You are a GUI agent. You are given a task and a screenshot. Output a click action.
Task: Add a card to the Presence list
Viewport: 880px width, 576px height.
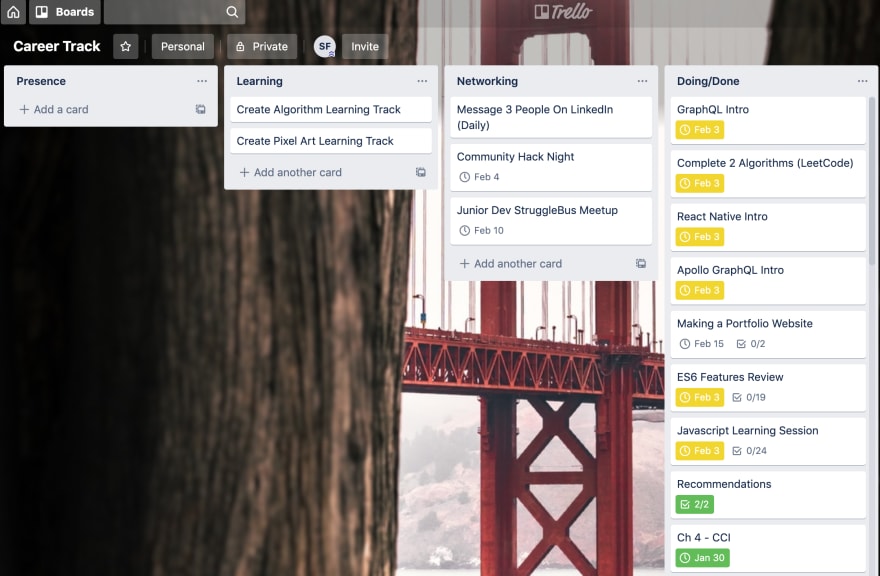tap(54, 109)
